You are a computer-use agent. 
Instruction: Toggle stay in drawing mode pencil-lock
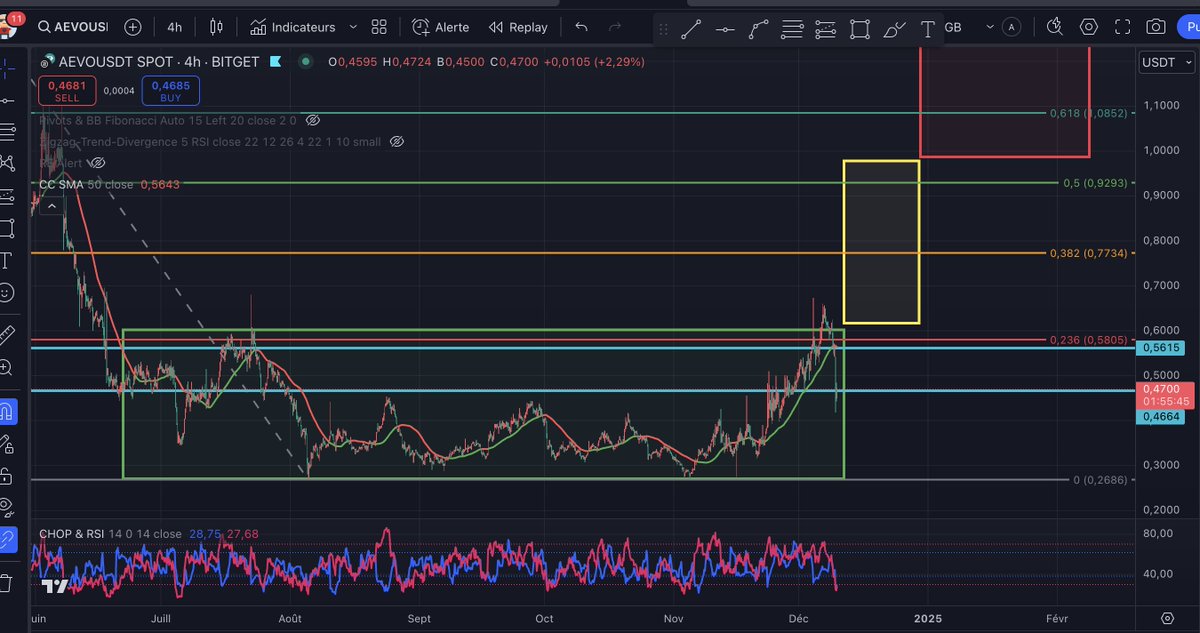point(7,443)
